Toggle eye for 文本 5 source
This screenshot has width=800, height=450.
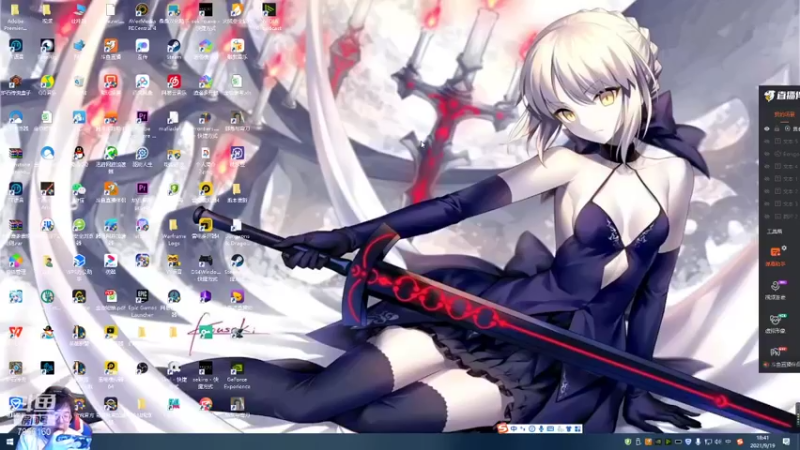click(767, 141)
